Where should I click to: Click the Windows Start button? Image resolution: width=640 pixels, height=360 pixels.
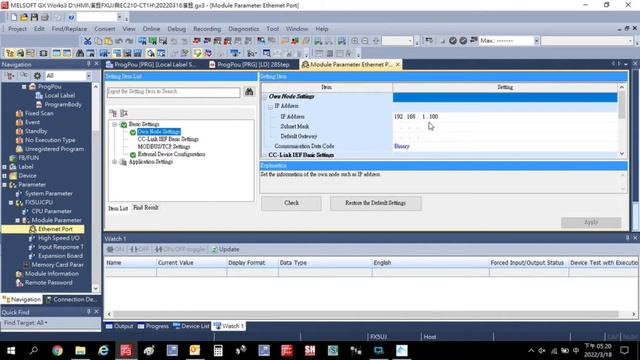click(11, 350)
